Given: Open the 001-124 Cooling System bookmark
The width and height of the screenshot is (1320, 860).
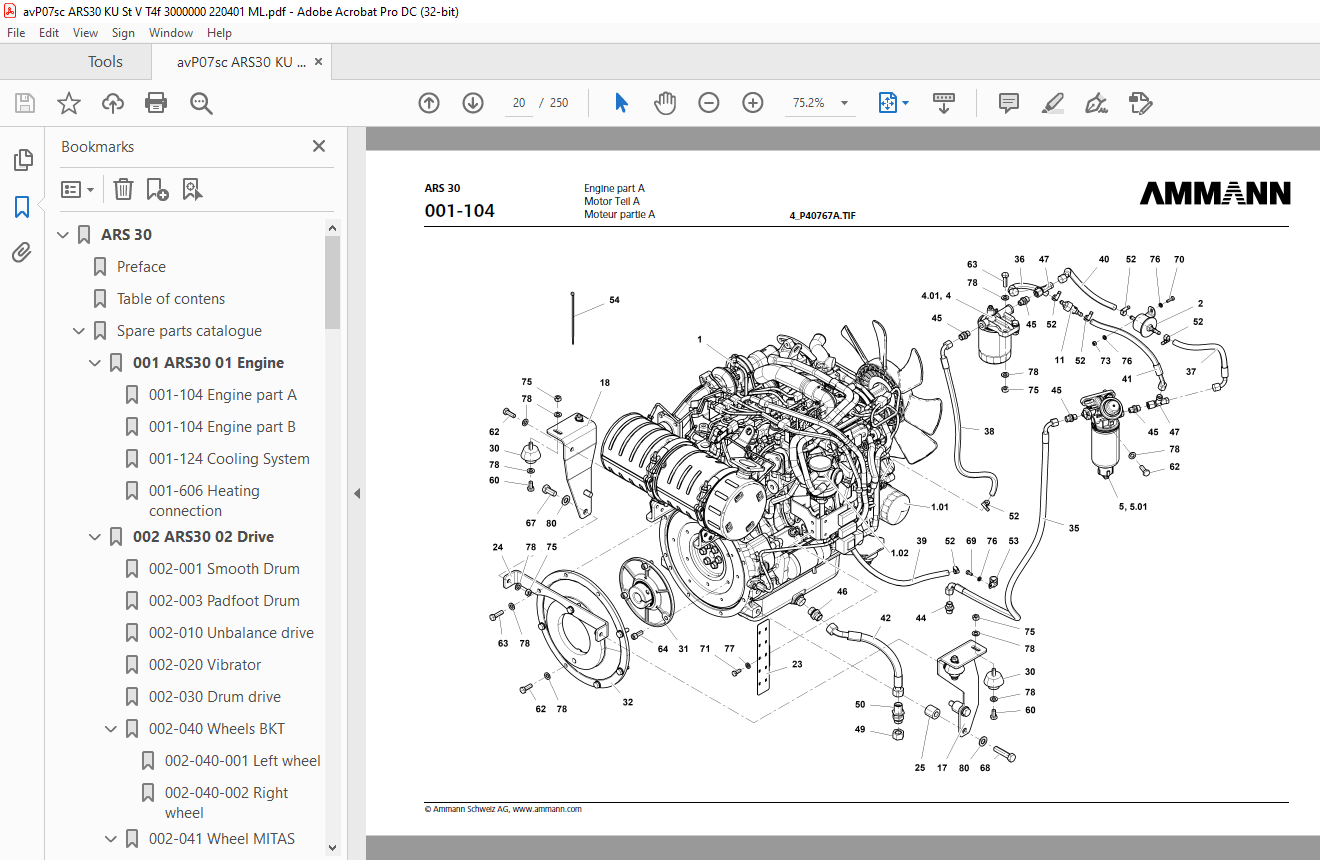Looking at the screenshot, I should click(229, 459).
